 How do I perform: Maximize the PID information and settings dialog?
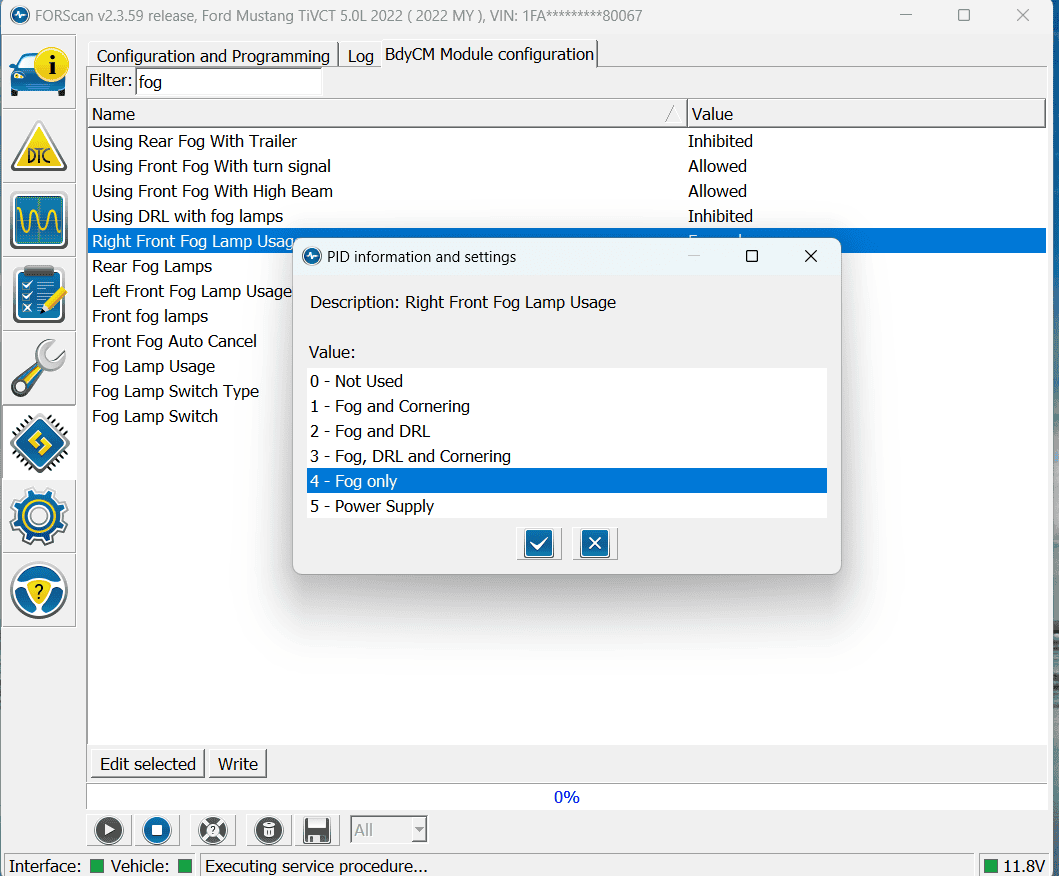click(x=752, y=257)
